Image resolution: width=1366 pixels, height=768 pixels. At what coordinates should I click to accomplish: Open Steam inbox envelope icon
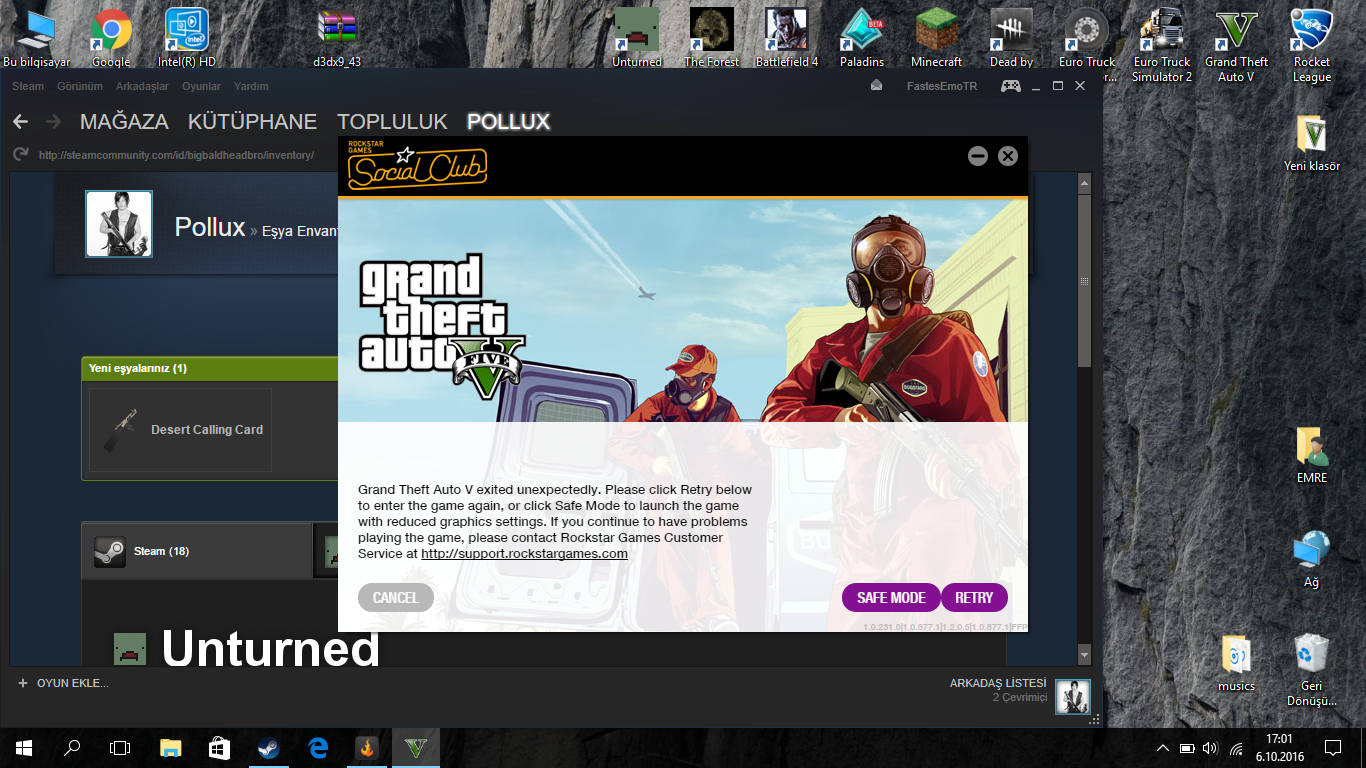(876, 86)
